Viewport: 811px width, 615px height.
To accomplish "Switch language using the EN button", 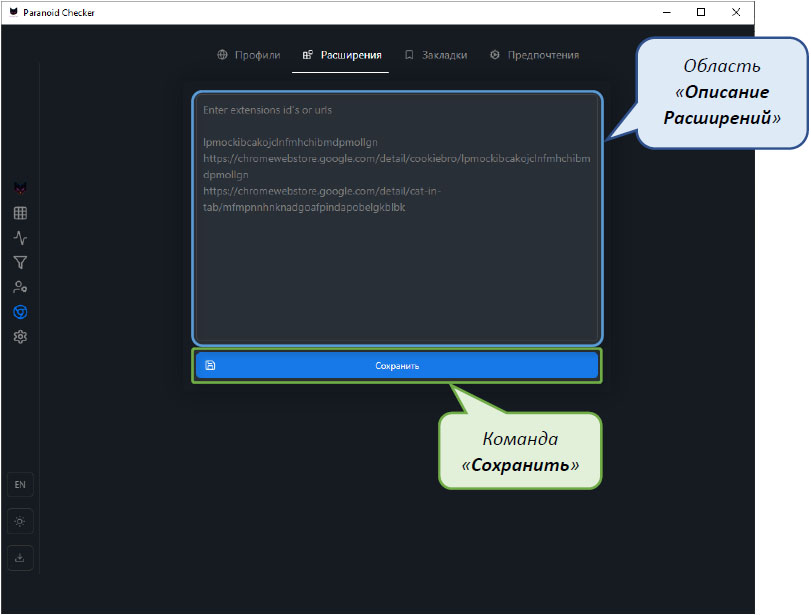I will tap(20, 485).
